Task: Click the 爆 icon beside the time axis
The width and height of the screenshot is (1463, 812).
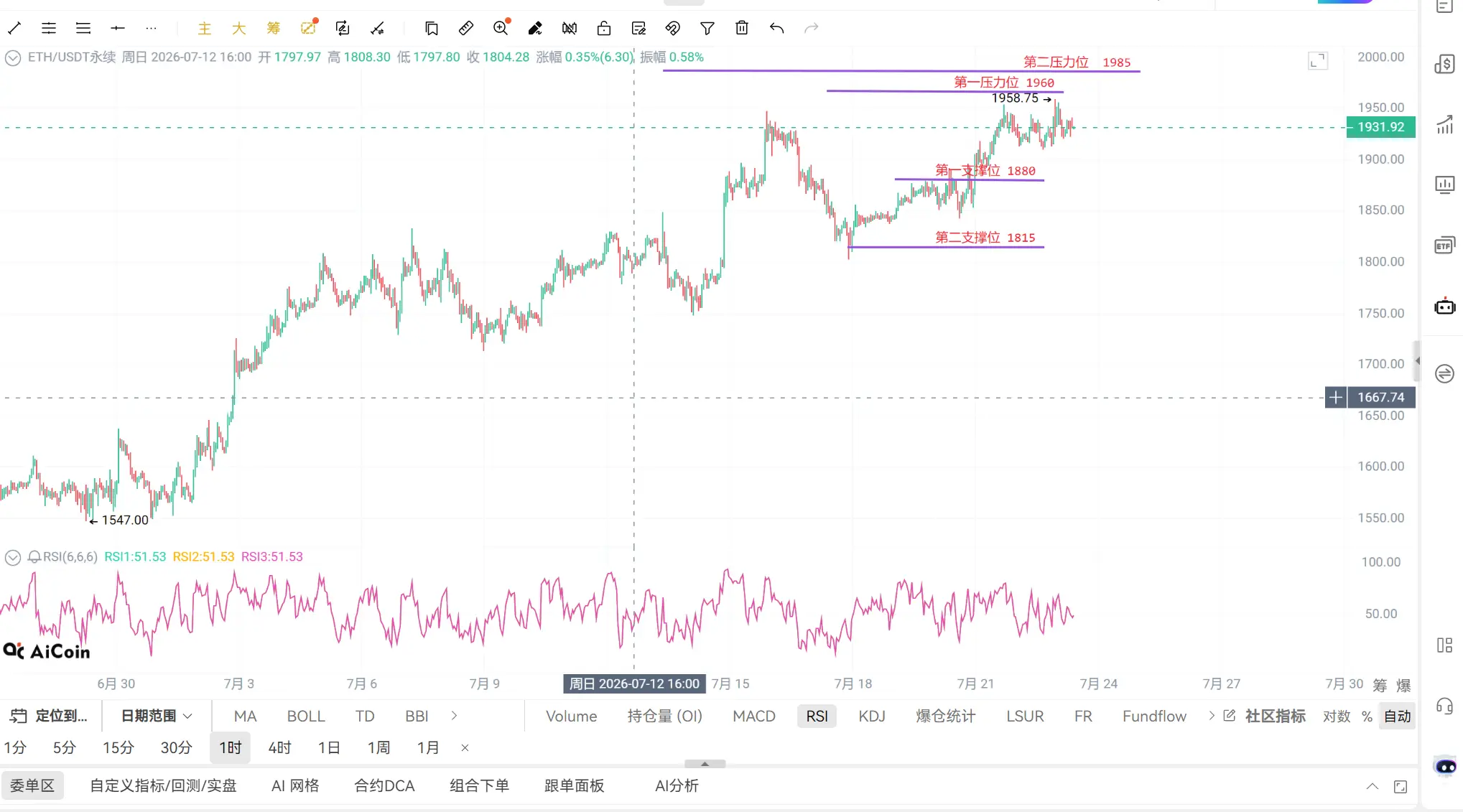Action: 1403,685
